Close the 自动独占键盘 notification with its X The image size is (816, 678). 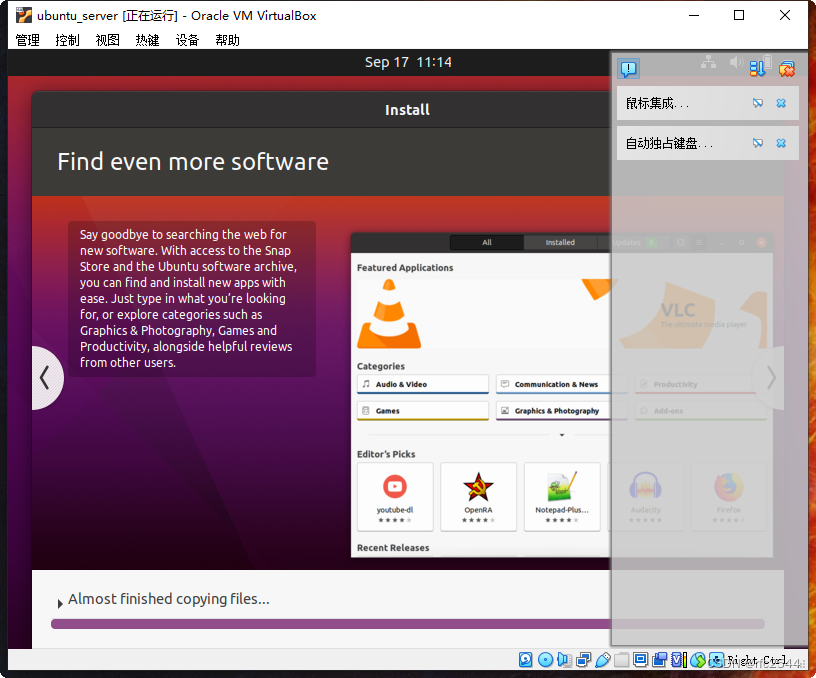(781, 143)
